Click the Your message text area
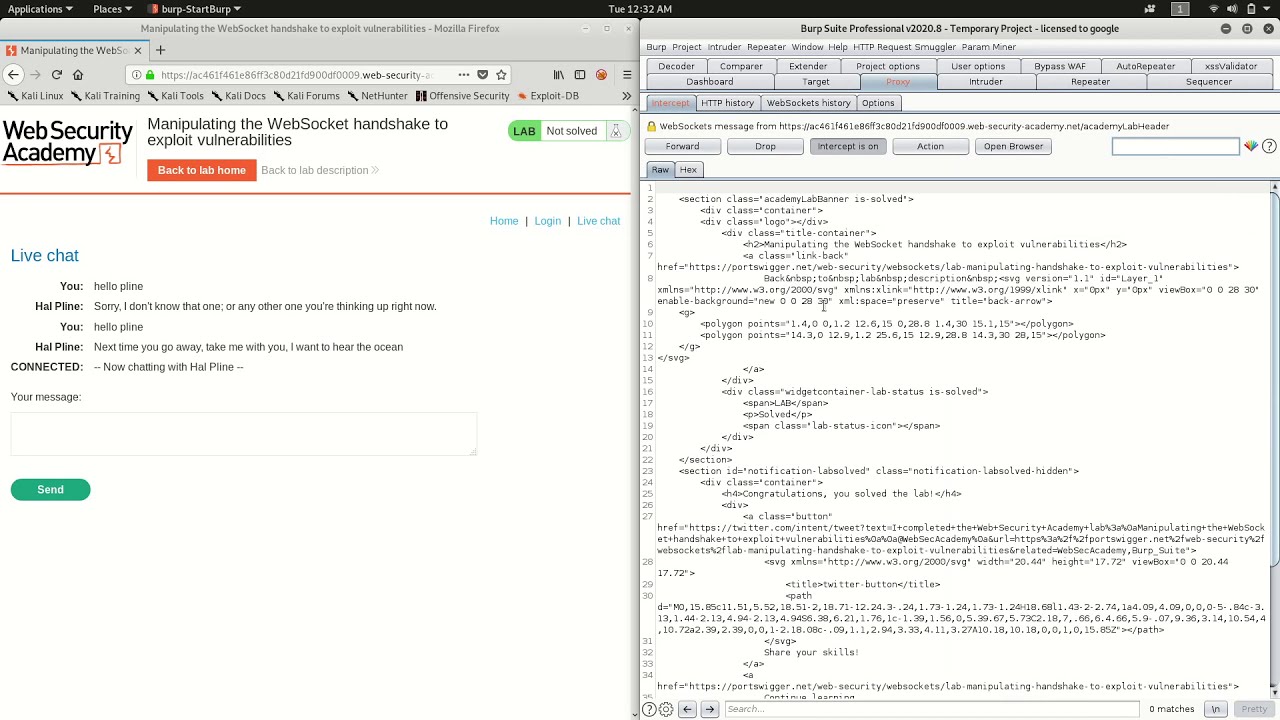Image resolution: width=1280 pixels, height=720 pixels. click(244, 433)
